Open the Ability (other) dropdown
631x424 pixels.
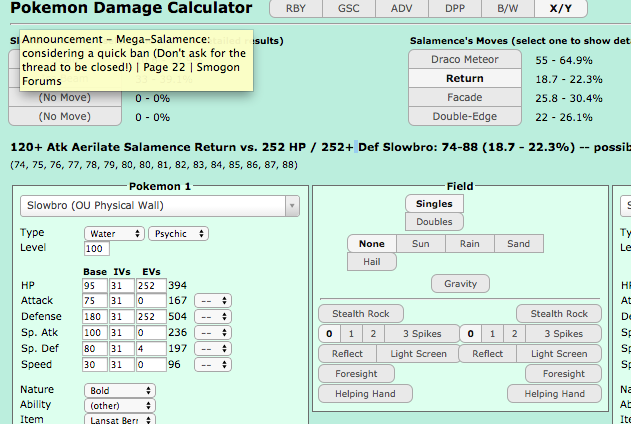120,405
